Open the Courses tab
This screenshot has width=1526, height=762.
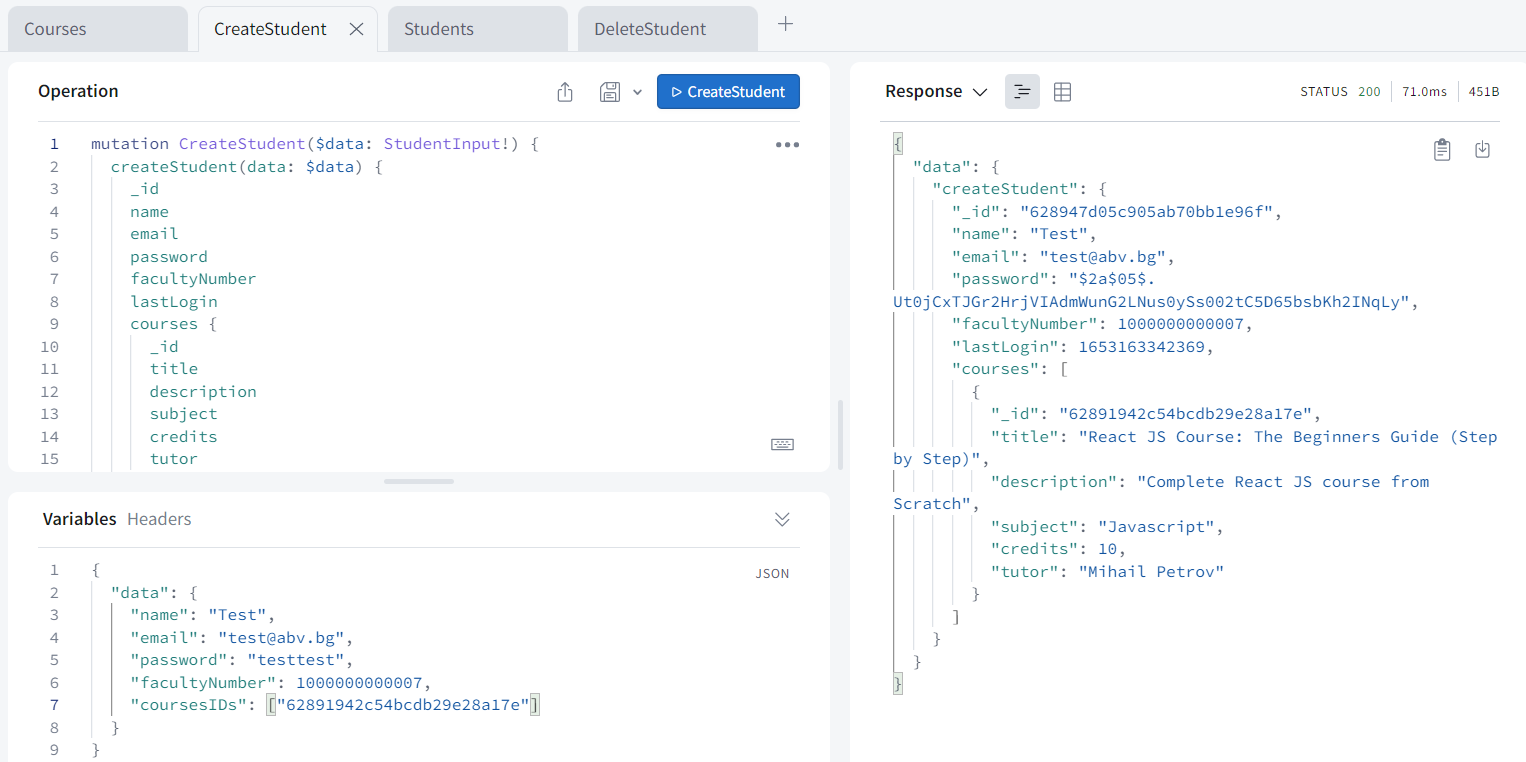pyautogui.click(x=98, y=29)
